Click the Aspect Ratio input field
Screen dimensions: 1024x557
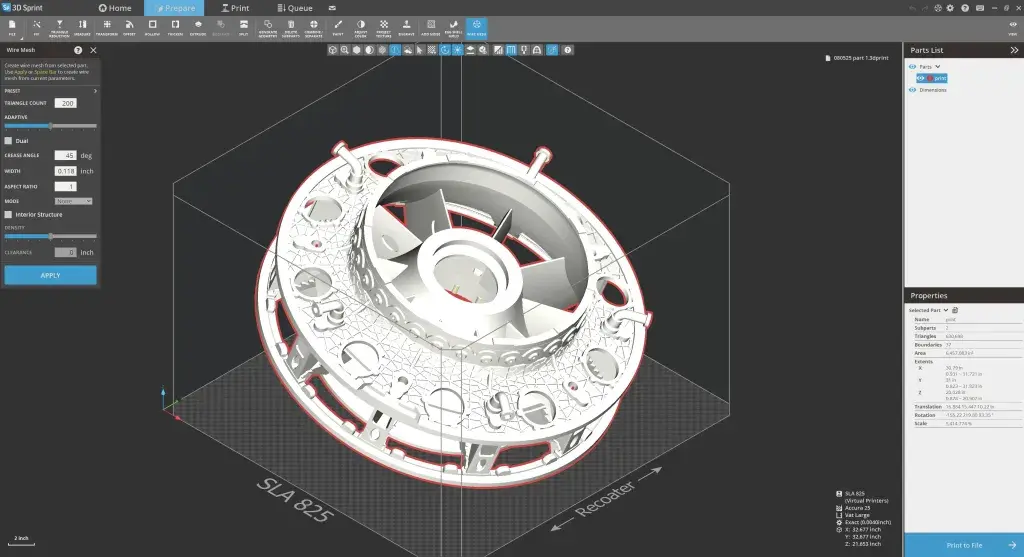(x=65, y=187)
